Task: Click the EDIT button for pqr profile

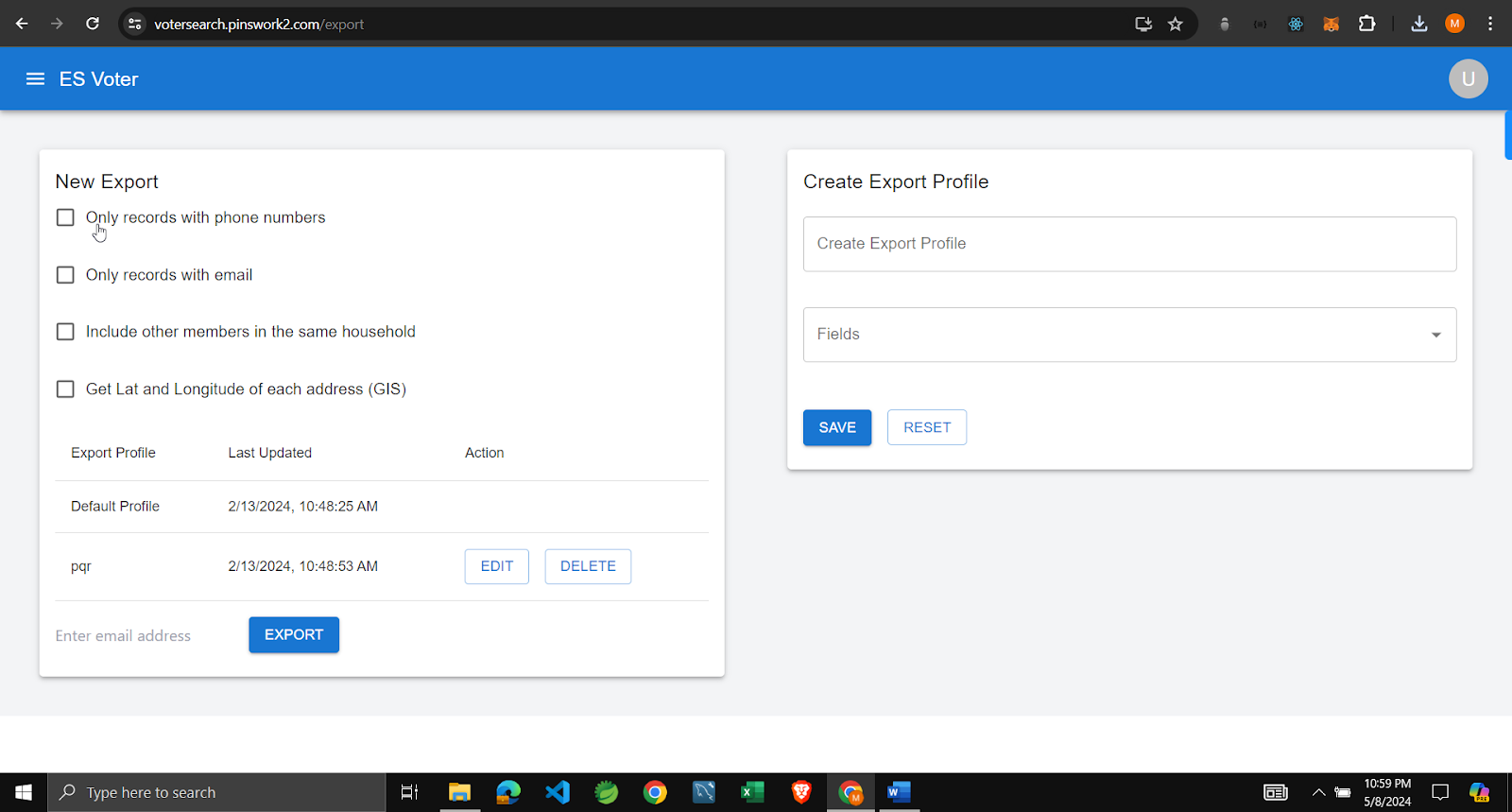Action: coord(497,566)
